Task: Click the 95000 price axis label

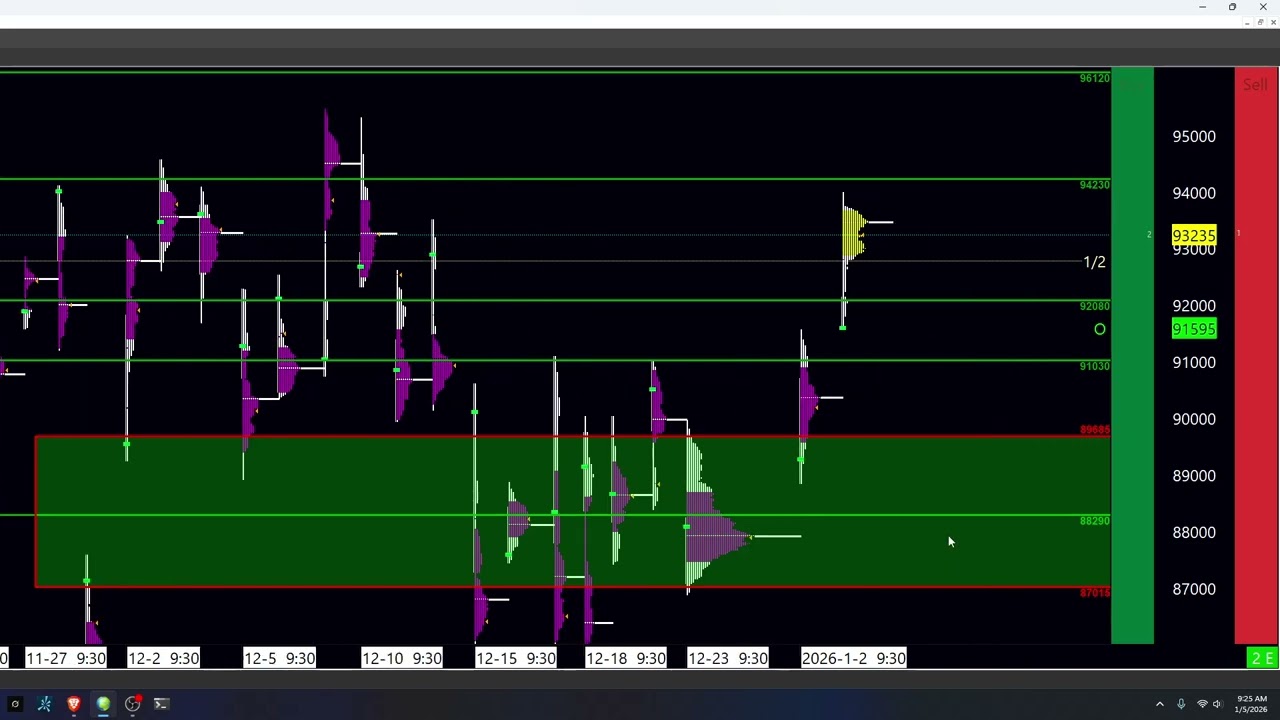Action: pos(1194,136)
